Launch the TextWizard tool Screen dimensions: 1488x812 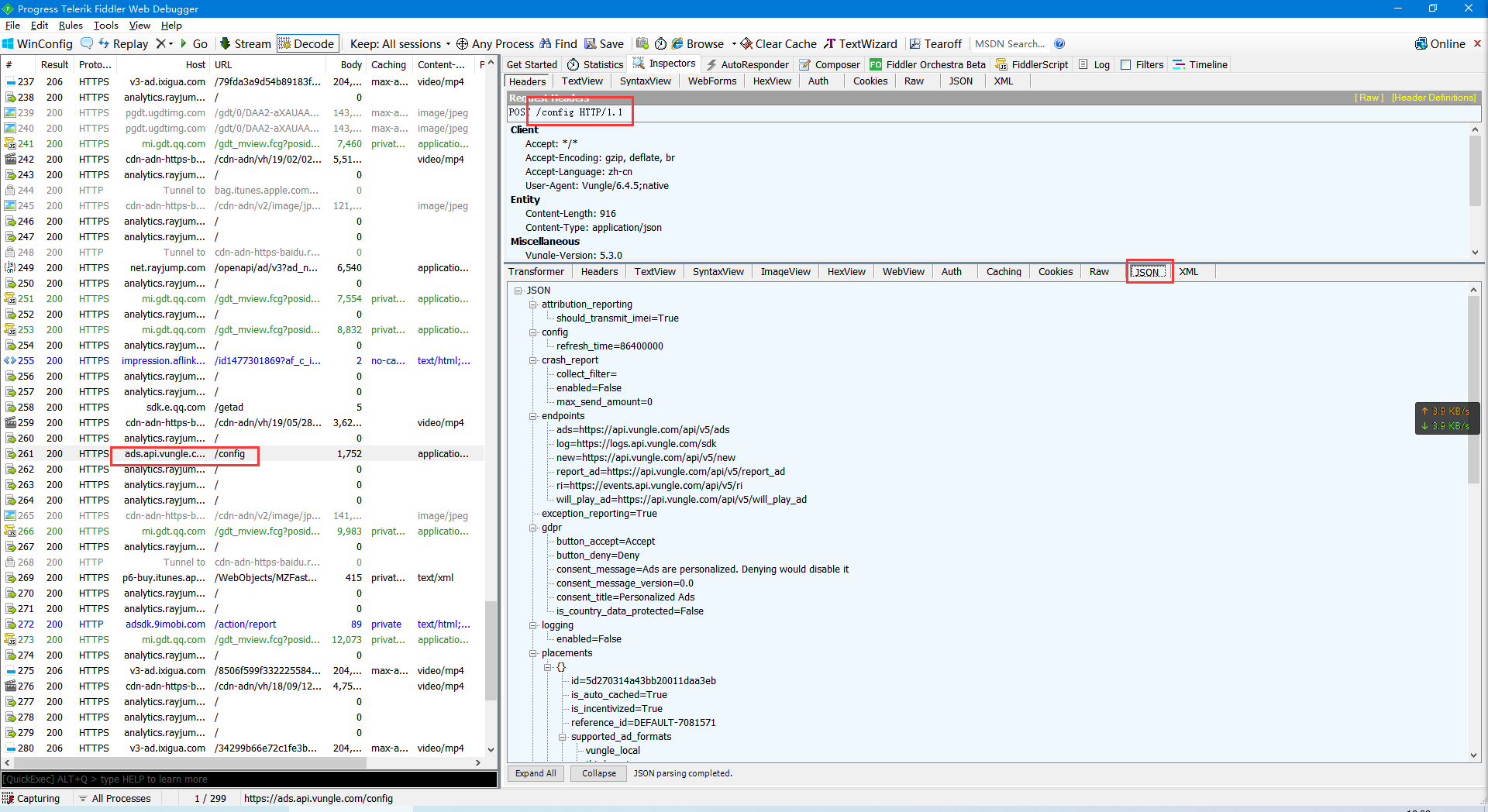coord(860,44)
